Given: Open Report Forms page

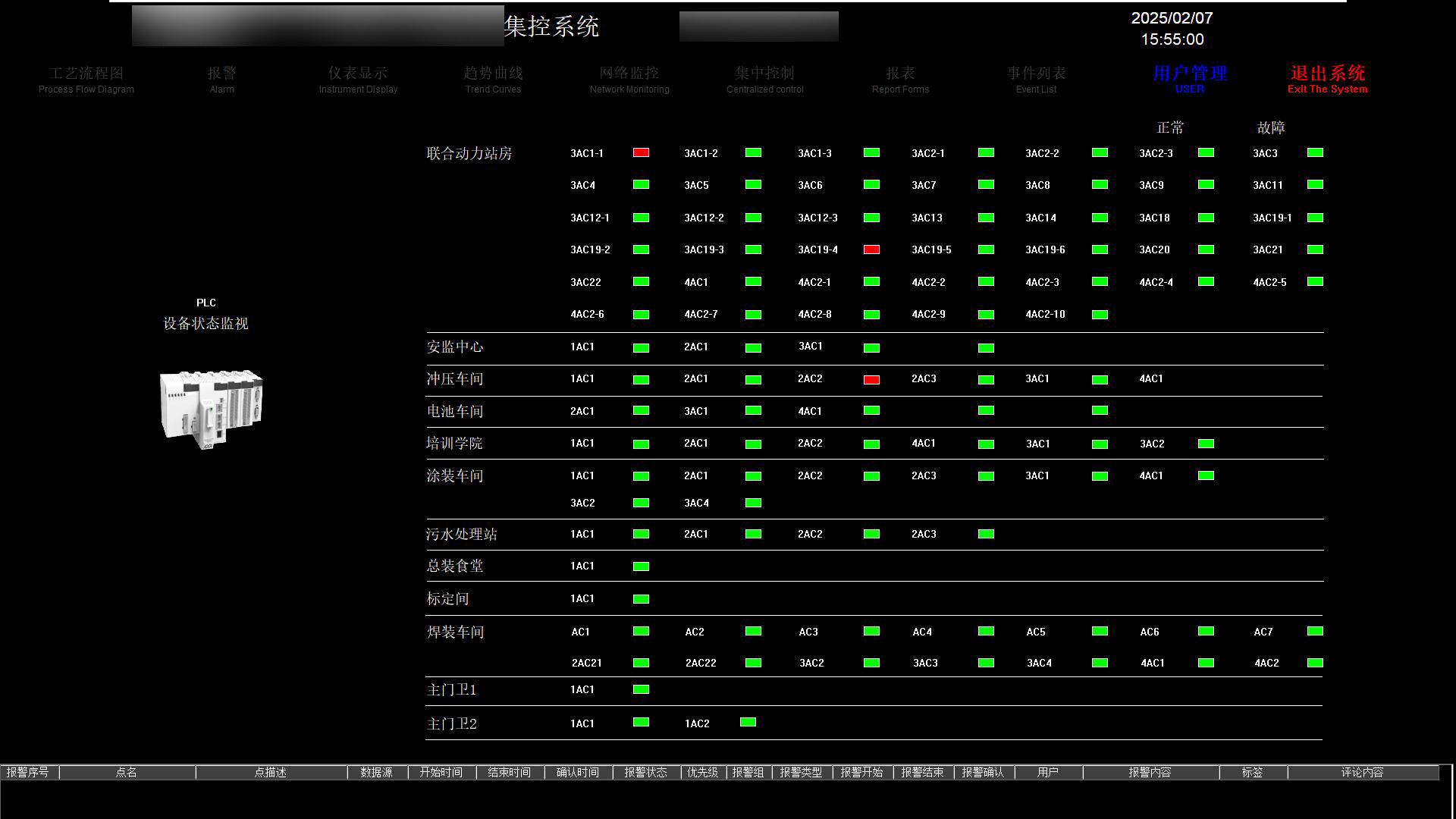Looking at the screenshot, I should 900,80.
